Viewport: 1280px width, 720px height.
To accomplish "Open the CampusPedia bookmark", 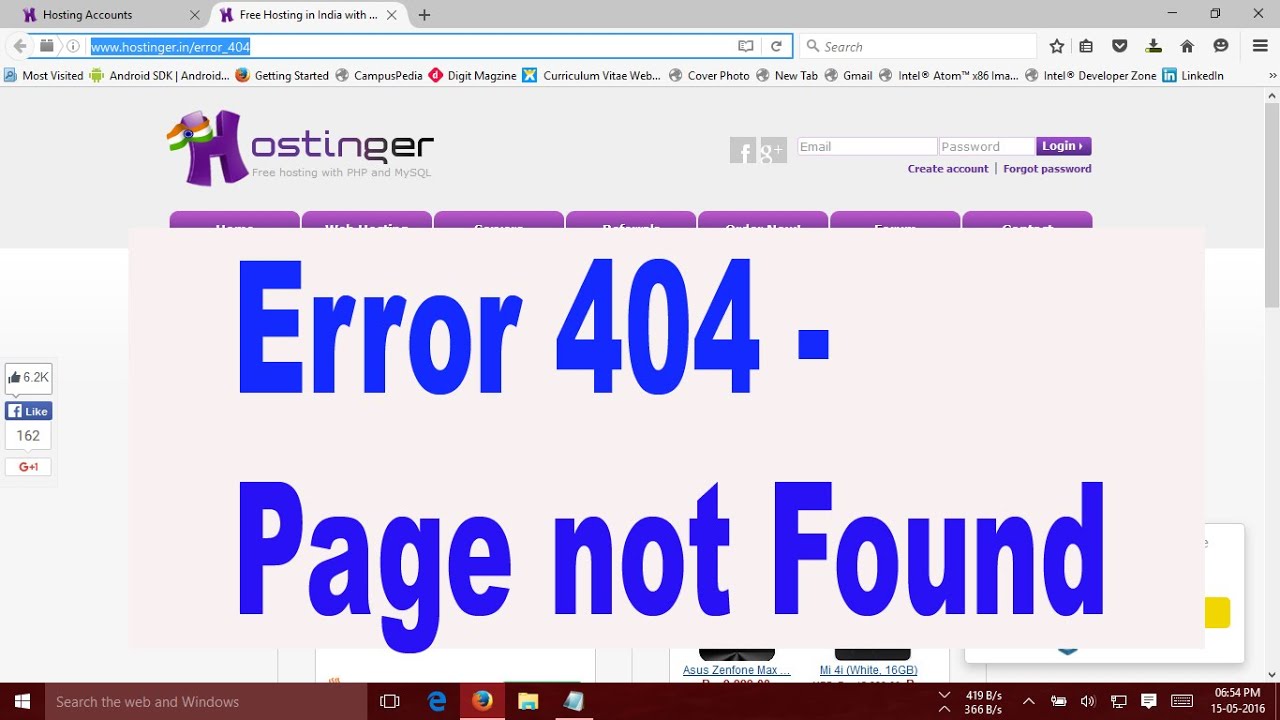I will tap(379, 75).
